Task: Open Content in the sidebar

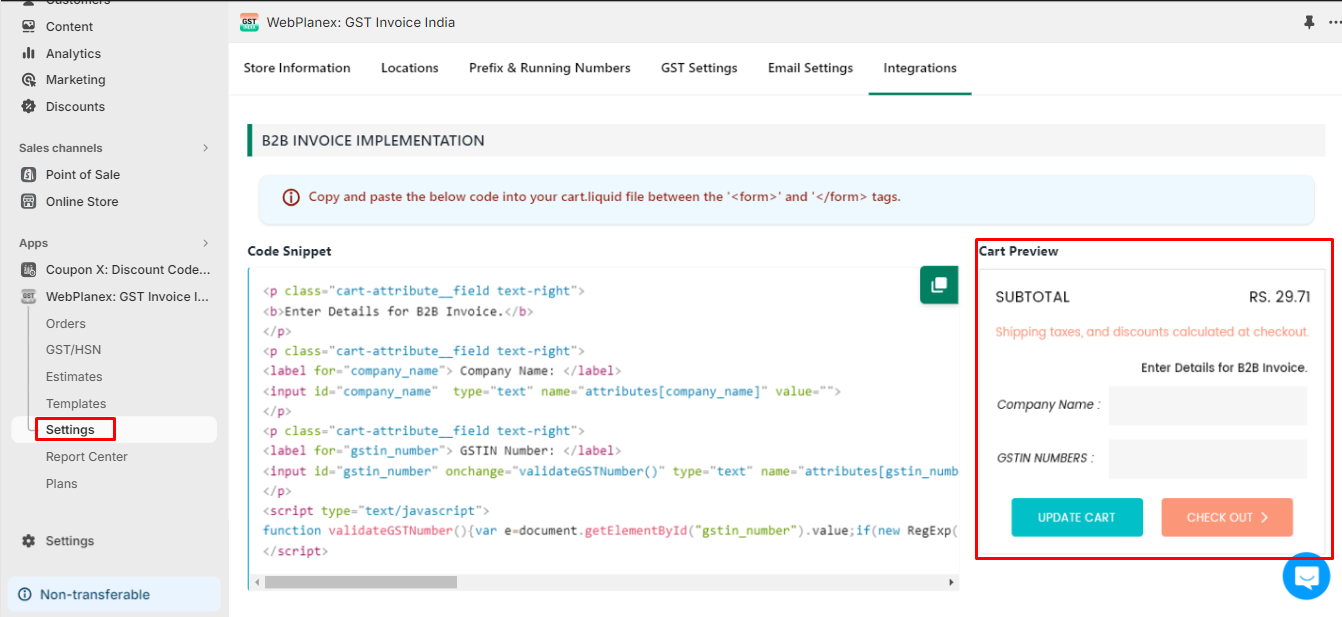Action: (x=69, y=26)
